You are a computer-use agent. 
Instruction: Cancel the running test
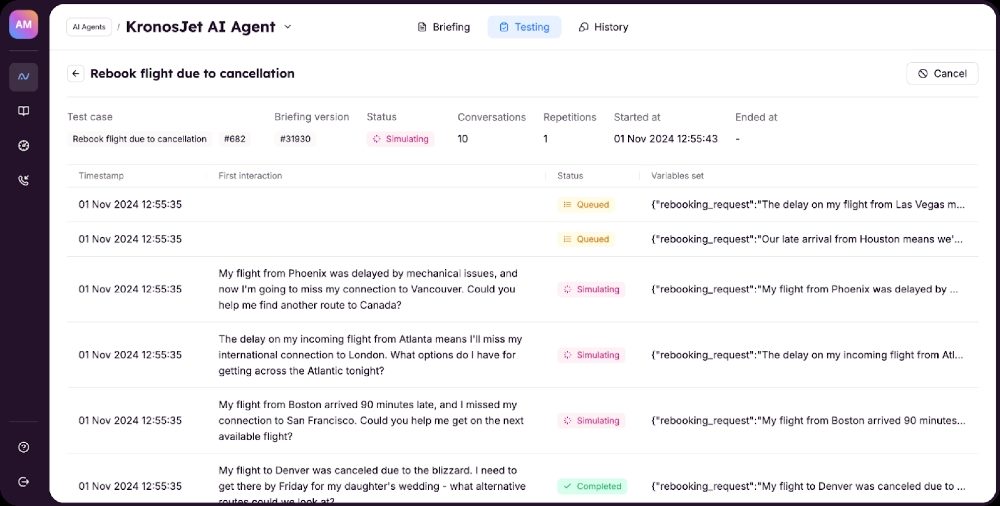point(942,73)
